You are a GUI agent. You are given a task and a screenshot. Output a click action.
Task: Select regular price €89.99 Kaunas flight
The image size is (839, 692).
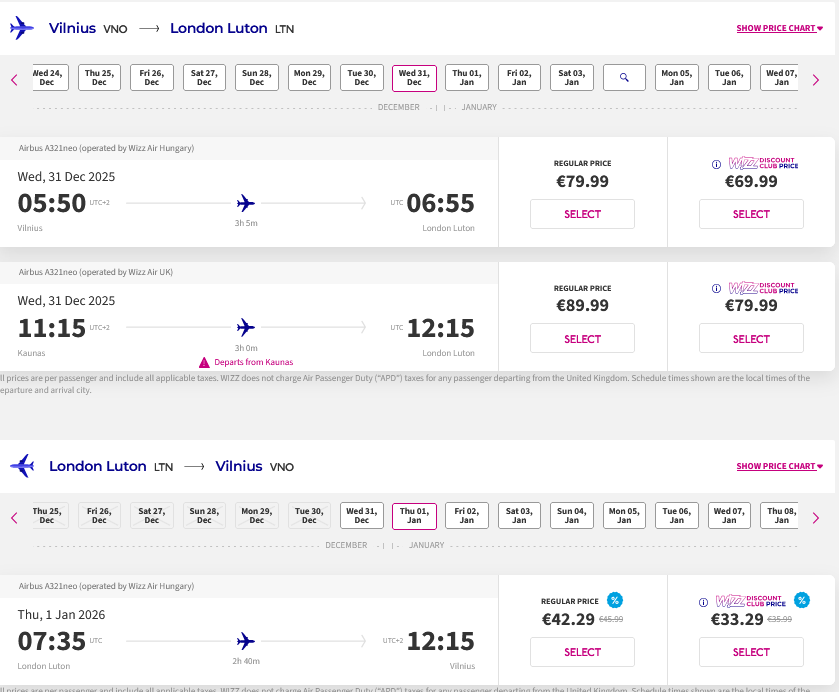click(x=582, y=339)
